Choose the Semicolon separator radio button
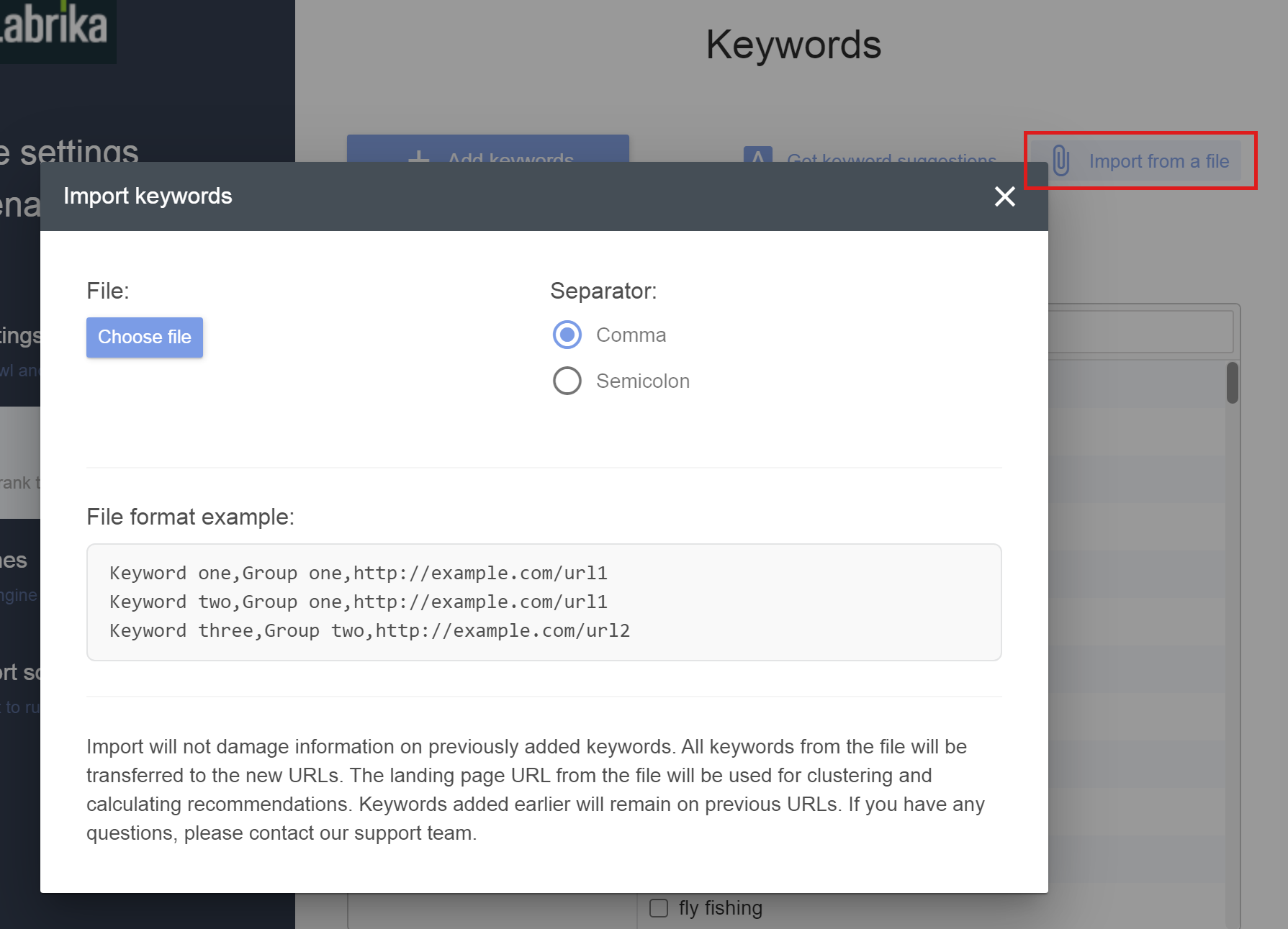 pyautogui.click(x=567, y=381)
